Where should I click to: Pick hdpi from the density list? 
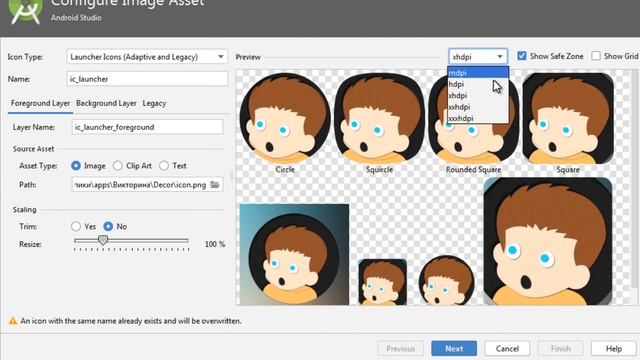pyautogui.click(x=478, y=84)
